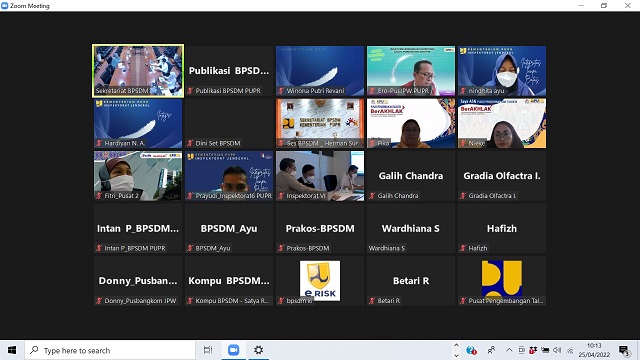Select Sekretariat BPSDM active speaker video
640x360 pixels.
coord(138,71)
